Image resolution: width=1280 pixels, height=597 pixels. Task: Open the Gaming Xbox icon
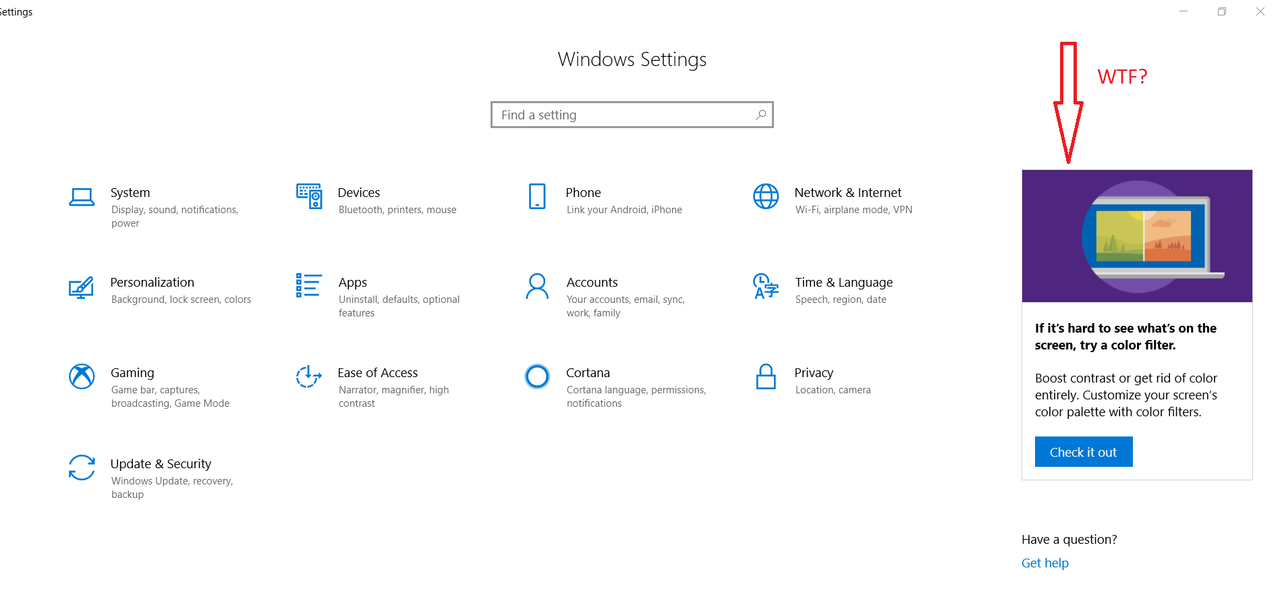81,376
